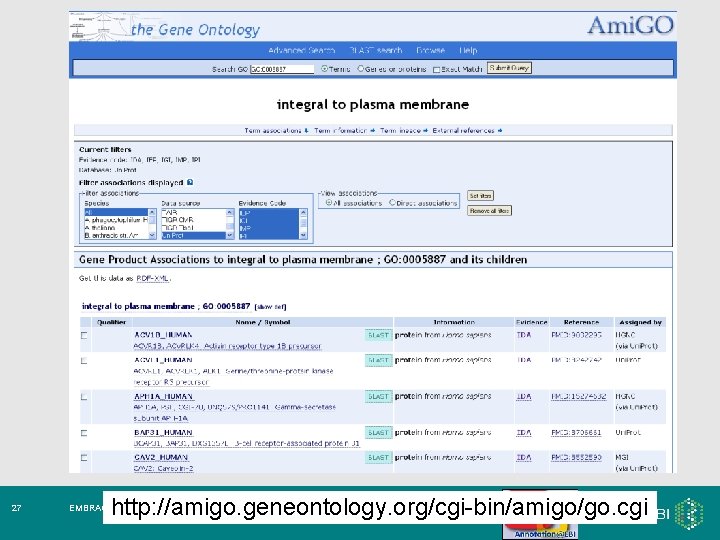Image resolution: width=720 pixels, height=540 pixels.
Task: Click the Search GO input field
Action: click(282, 69)
